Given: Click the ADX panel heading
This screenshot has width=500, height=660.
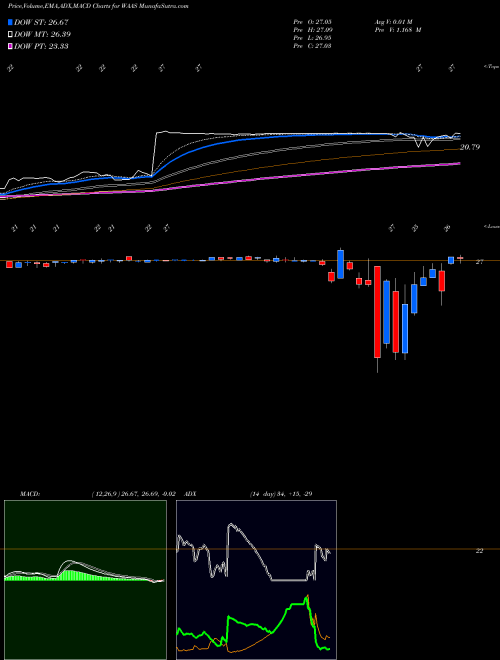Looking at the screenshot, I should tap(190, 494).
